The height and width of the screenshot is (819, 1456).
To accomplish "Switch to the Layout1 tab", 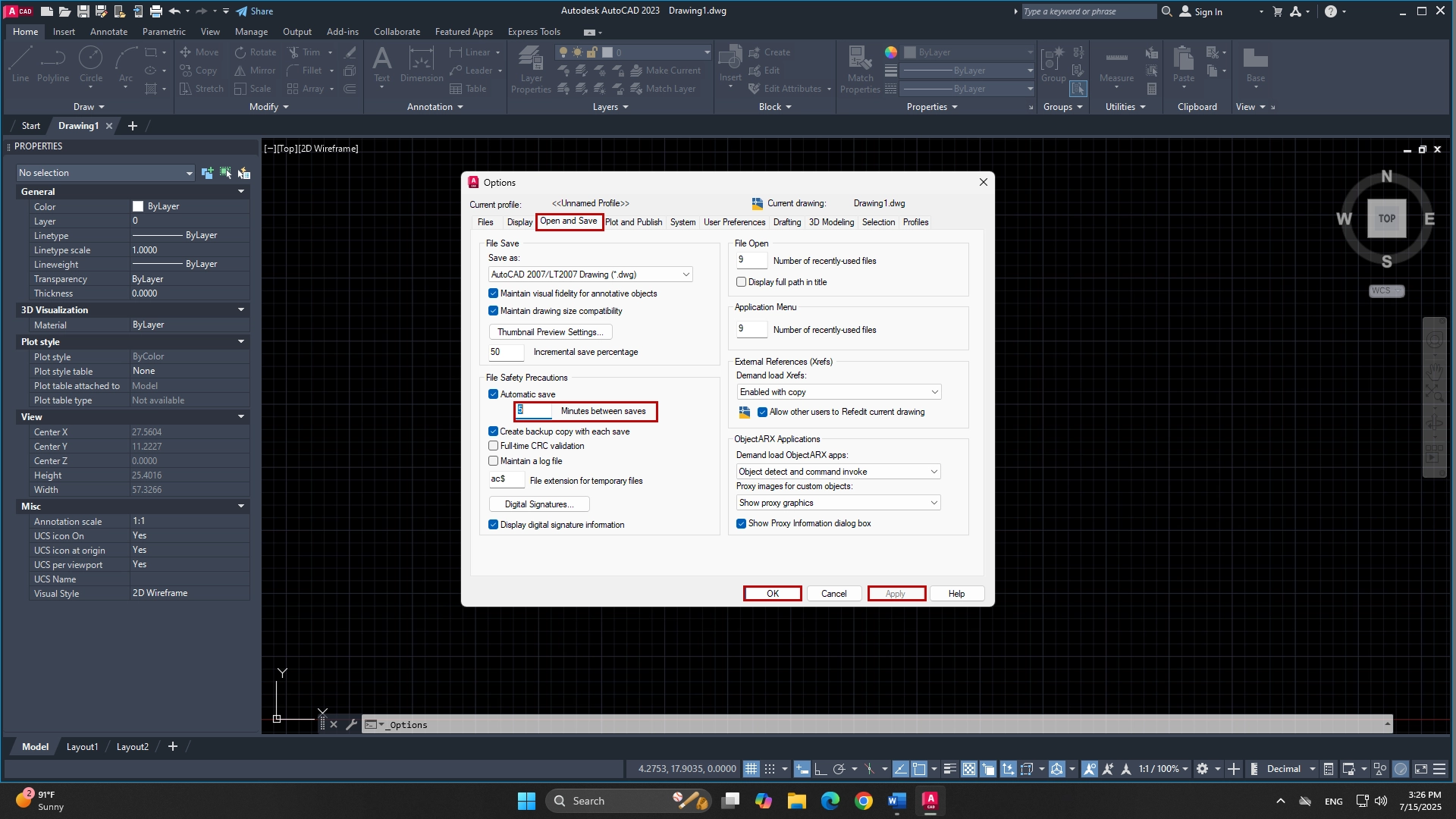I will click(82, 747).
